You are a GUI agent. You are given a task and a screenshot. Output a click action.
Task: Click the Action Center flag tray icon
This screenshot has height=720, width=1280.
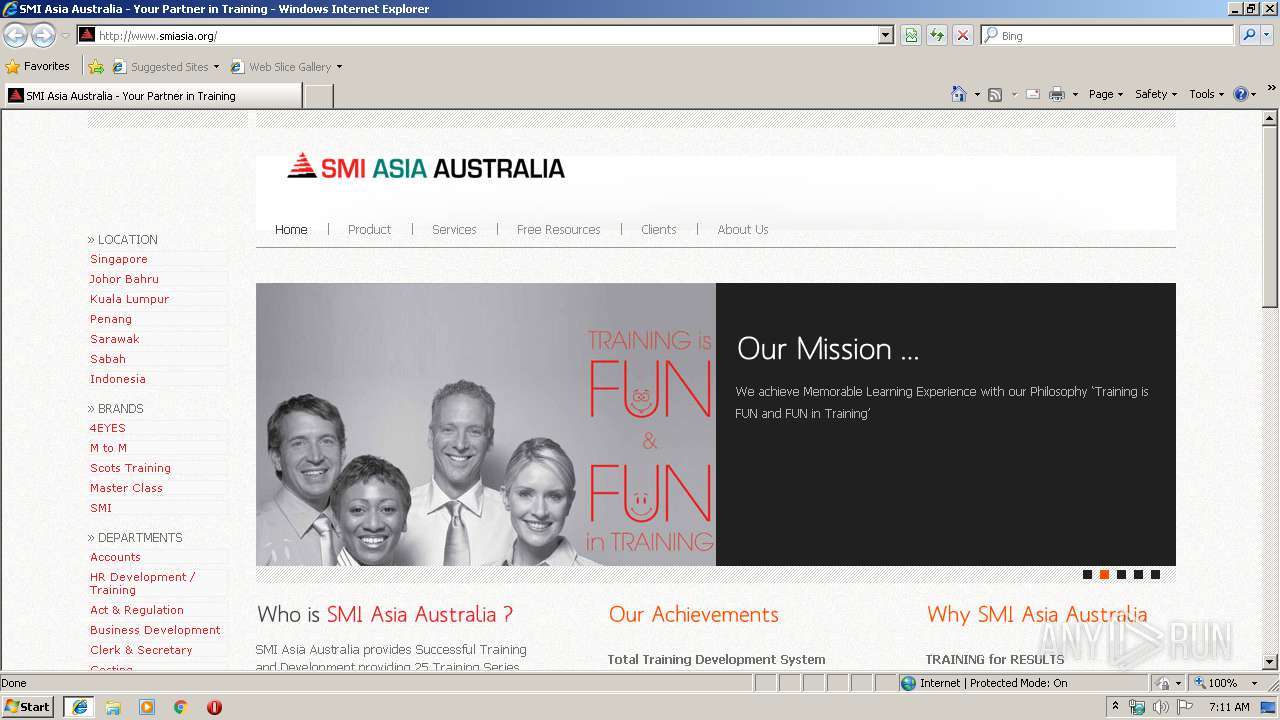point(1185,707)
